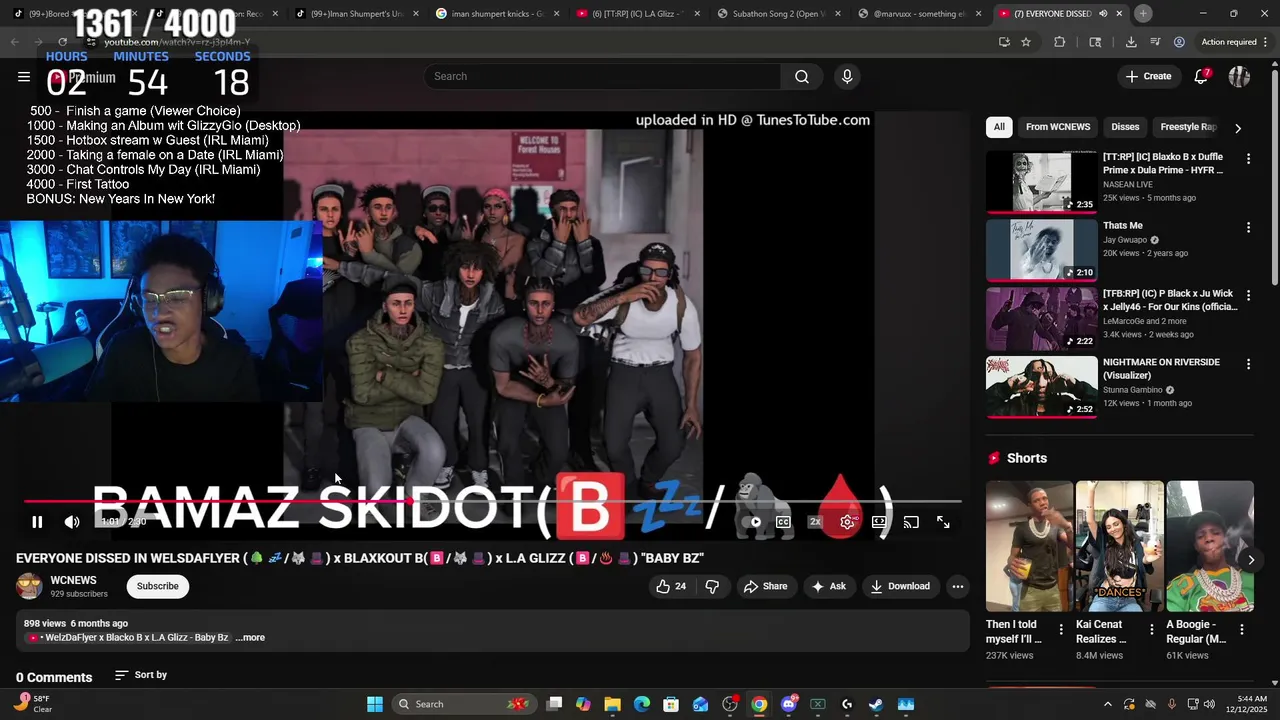Click the 2x playback speed indicator

pyautogui.click(x=815, y=522)
